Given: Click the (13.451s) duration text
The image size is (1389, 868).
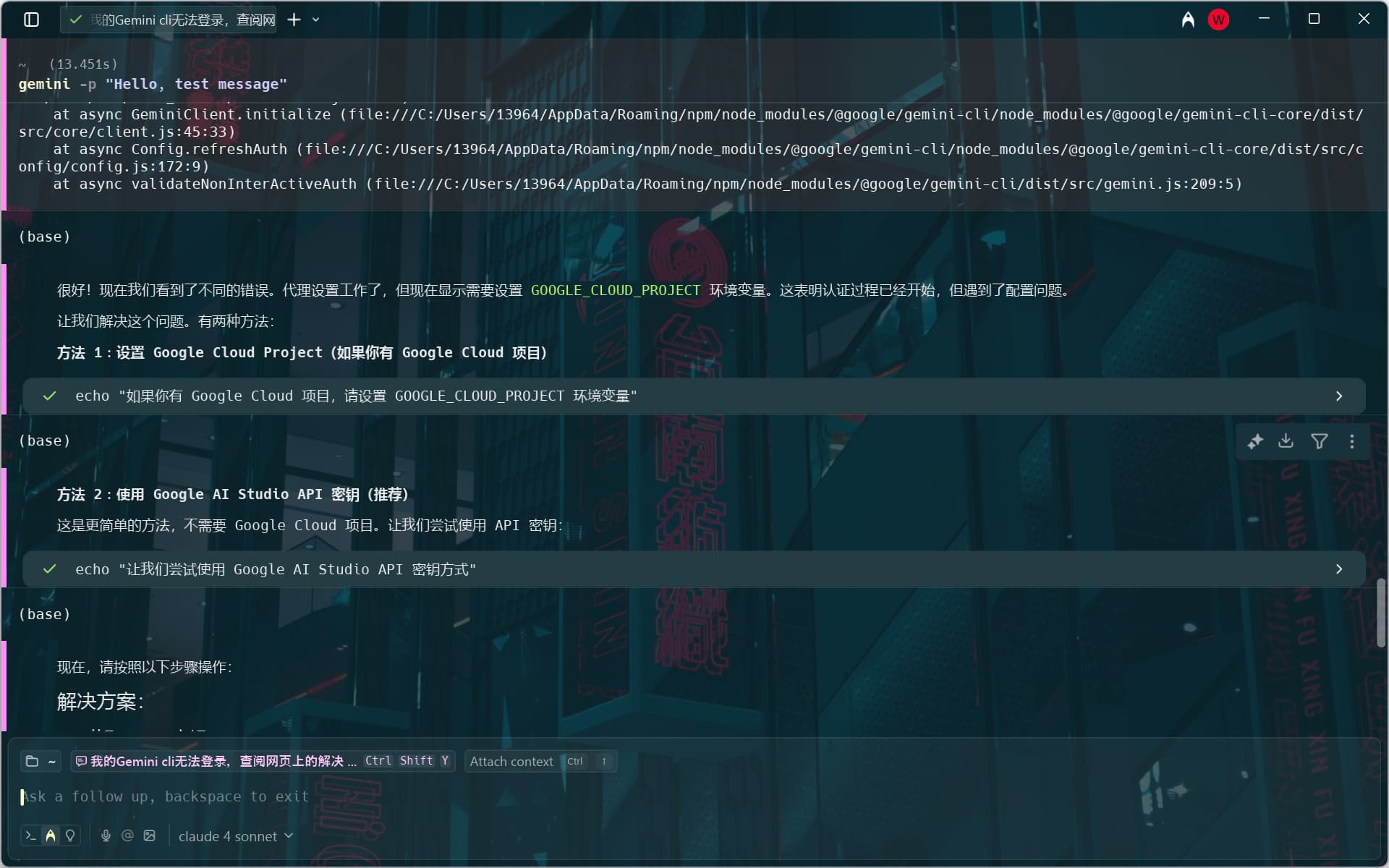Looking at the screenshot, I should pos(82,64).
